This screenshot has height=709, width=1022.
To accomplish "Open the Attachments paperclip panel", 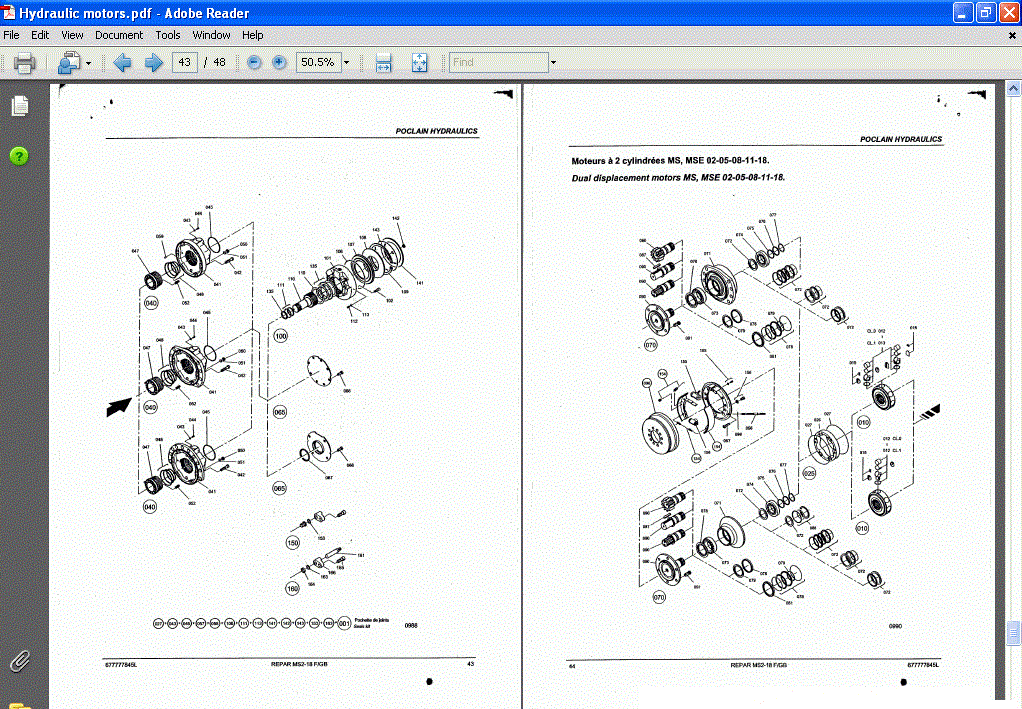I will (x=20, y=661).
